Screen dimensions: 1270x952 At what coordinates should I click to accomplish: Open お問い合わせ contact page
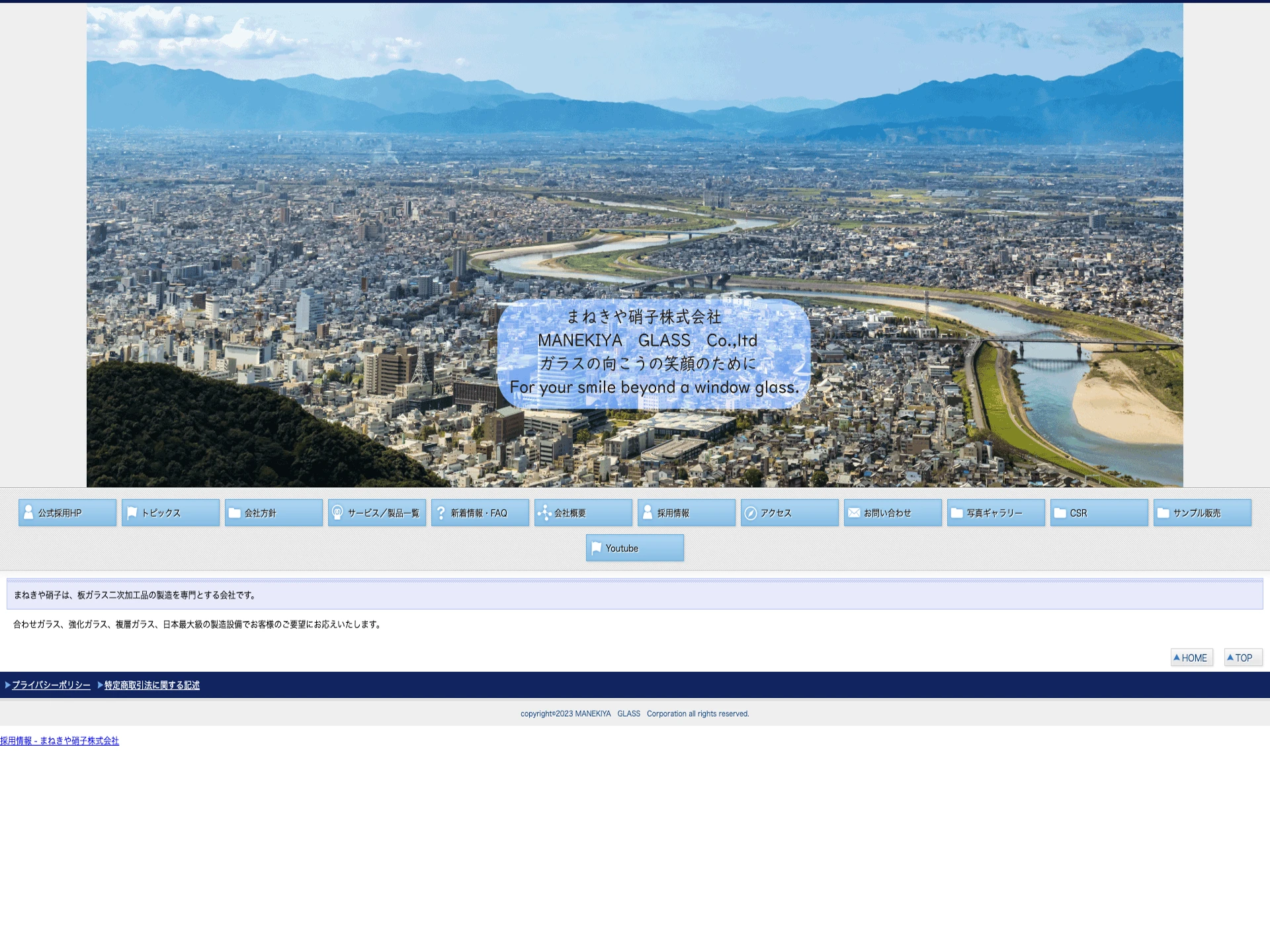tap(893, 512)
